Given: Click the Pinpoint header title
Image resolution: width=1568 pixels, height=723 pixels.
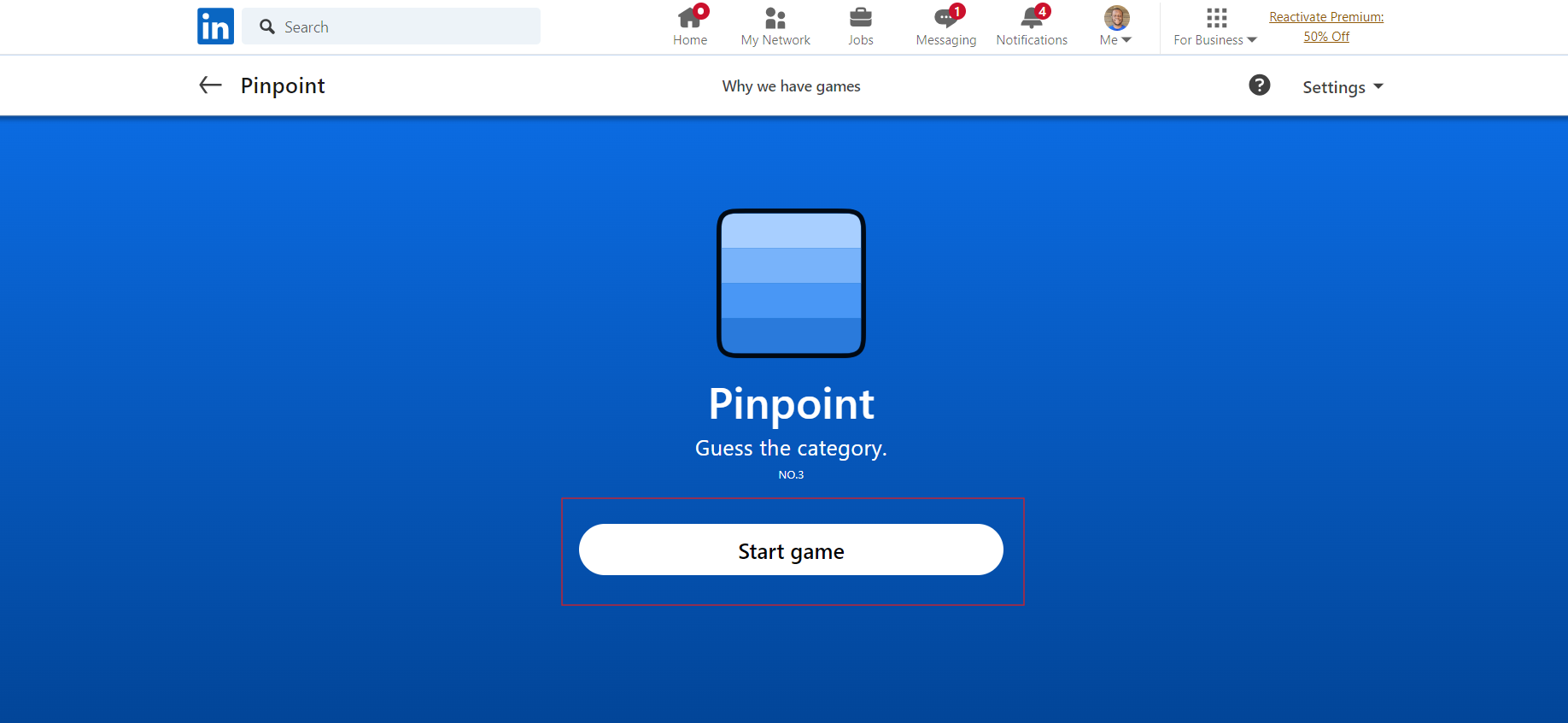Looking at the screenshot, I should pyautogui.click(x=283, y=86).
